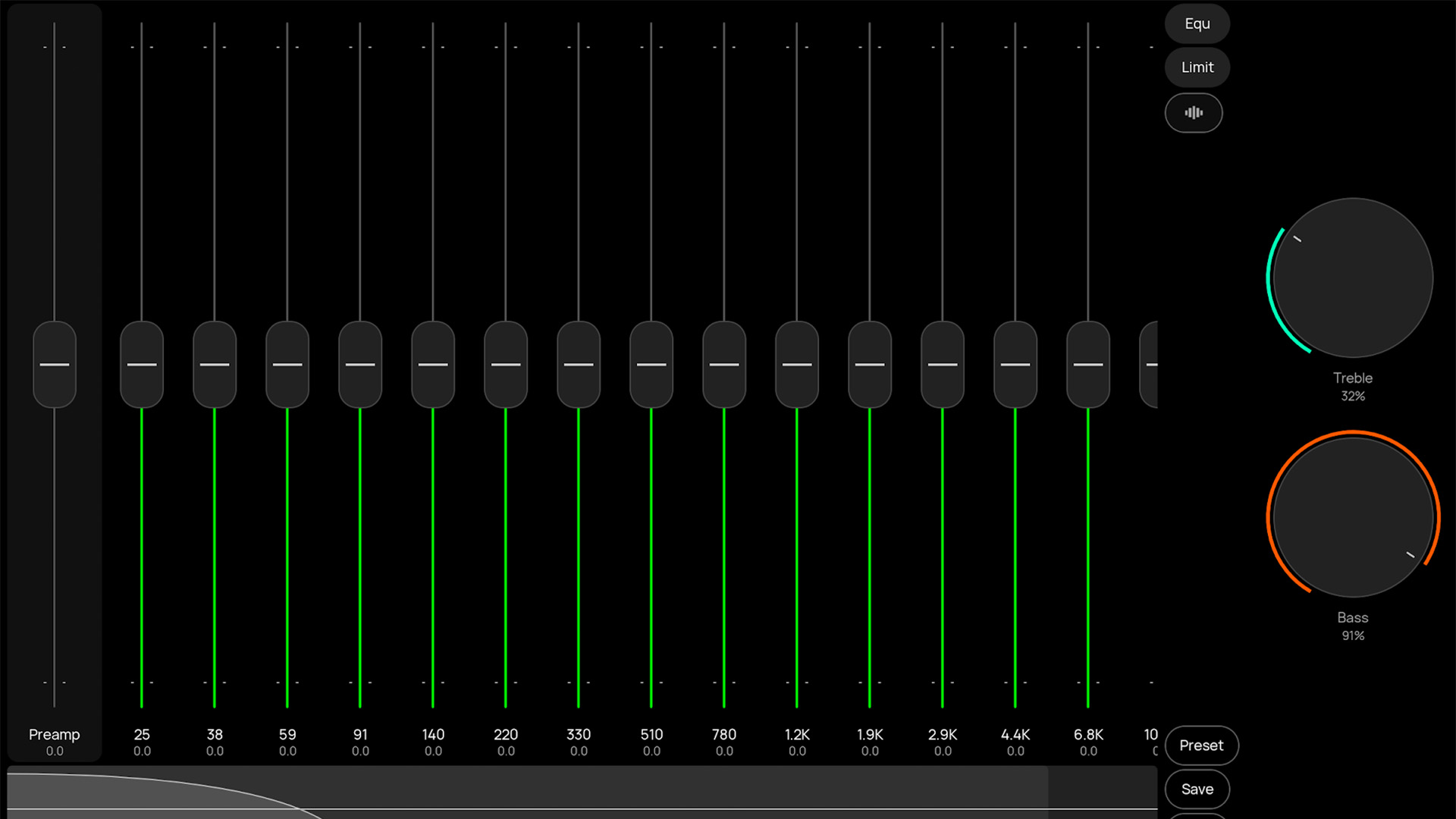
Task: Click the Bass knob
Action: 1353,517
